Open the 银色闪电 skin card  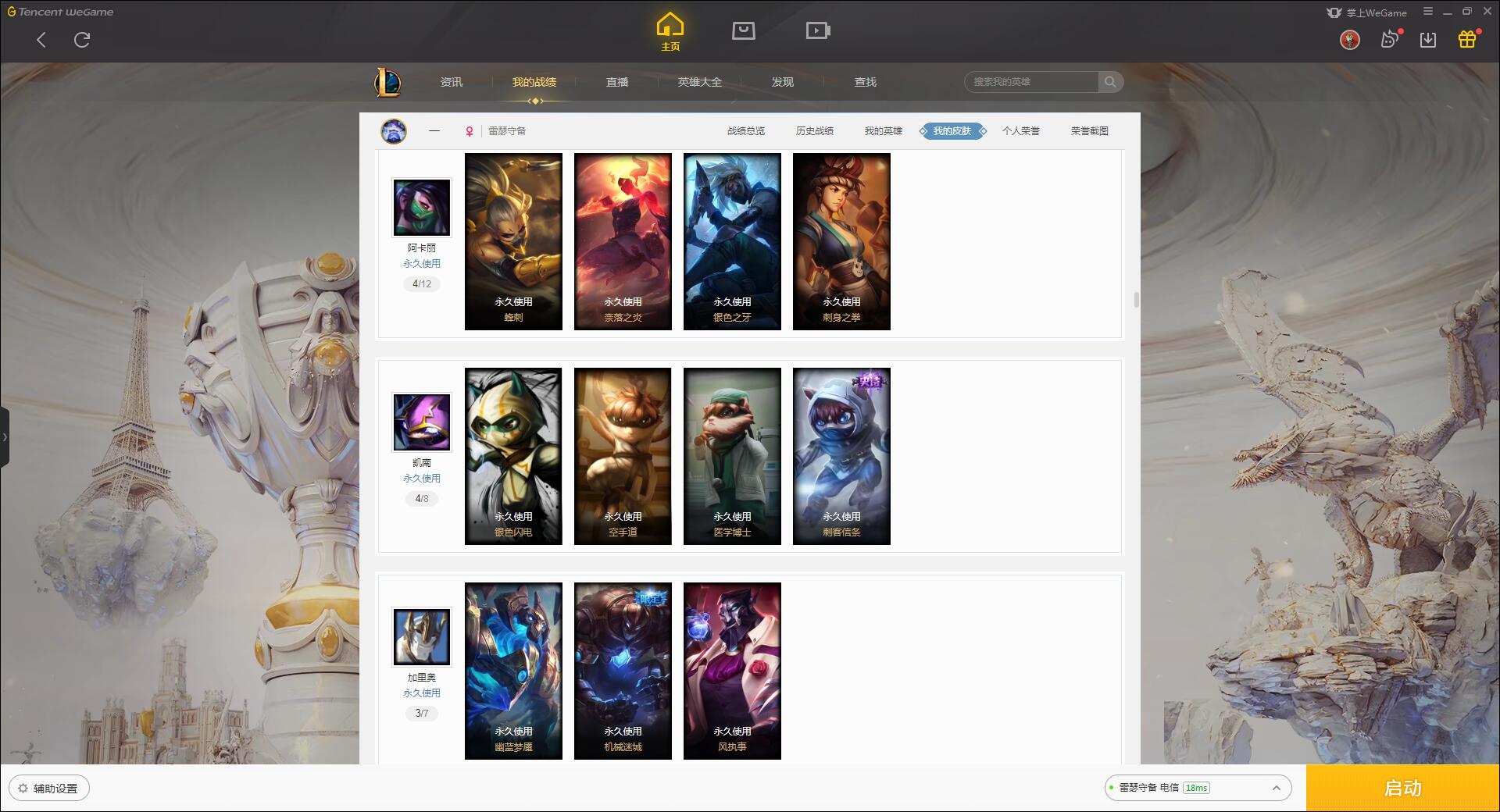click(x=513, y=456)
